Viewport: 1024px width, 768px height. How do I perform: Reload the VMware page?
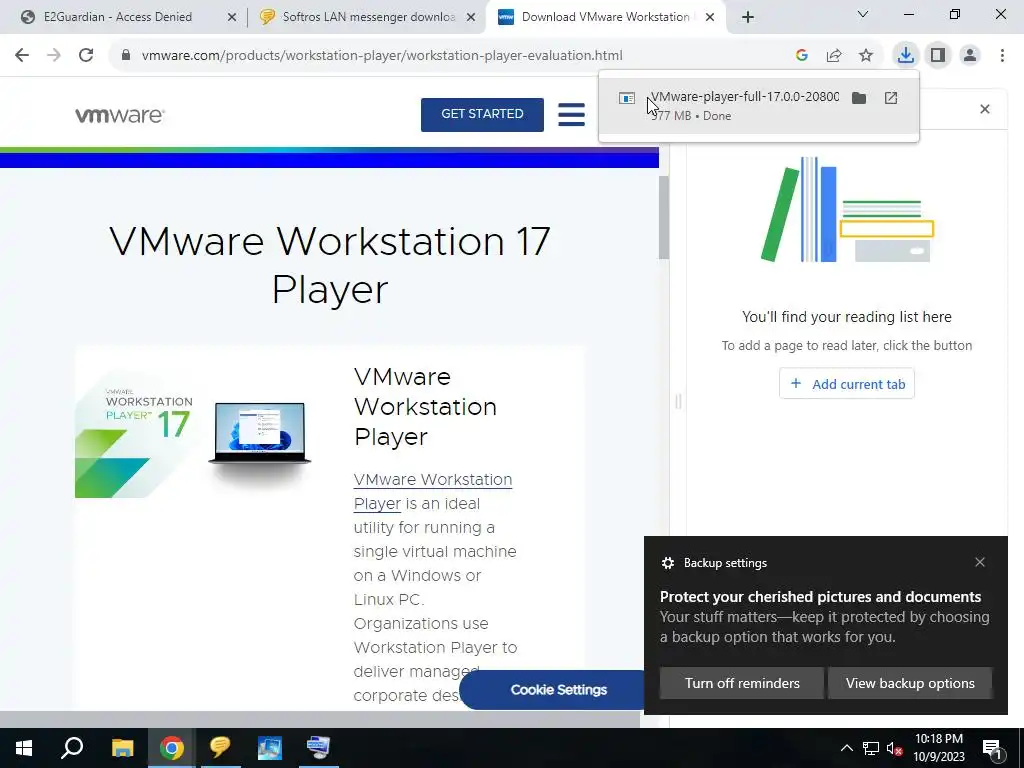coord(86,56)
